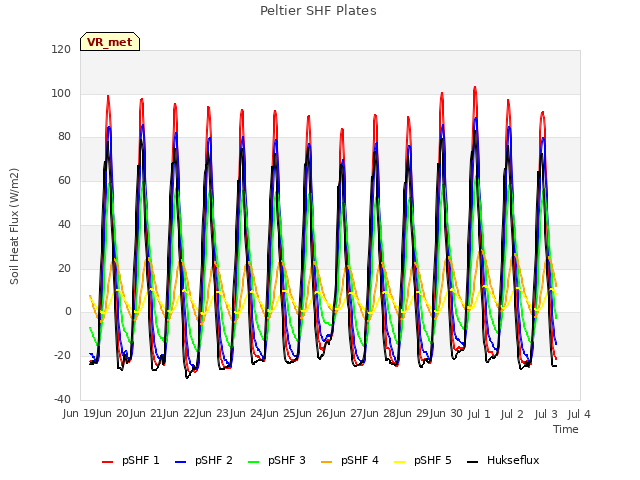Toggle the Hukseflux legend label
Viewport: 640px width, 480px height.
click(513, 460)
